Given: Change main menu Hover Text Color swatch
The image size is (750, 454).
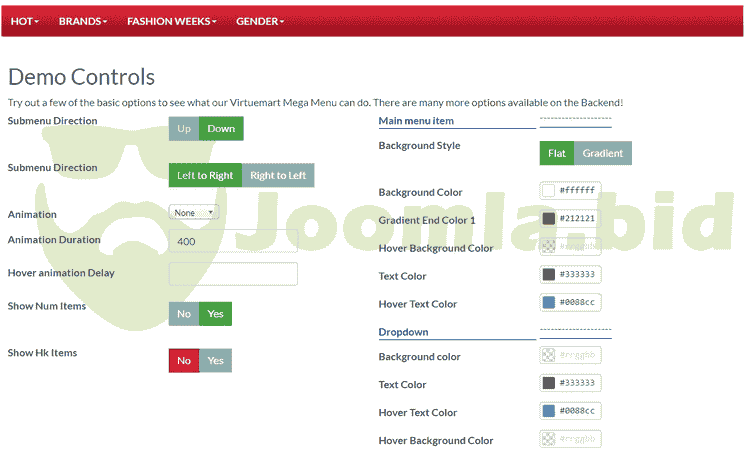Looking at the screenshot, I should point(548,302).
